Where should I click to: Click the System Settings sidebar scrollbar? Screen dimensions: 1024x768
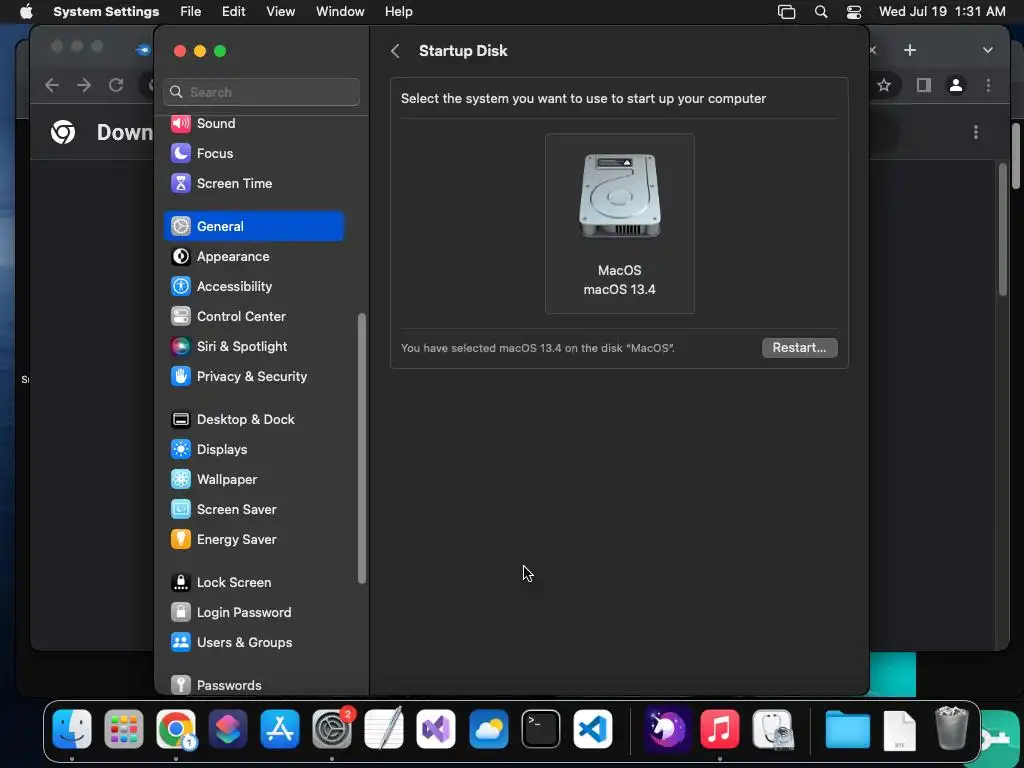(362, 449)
